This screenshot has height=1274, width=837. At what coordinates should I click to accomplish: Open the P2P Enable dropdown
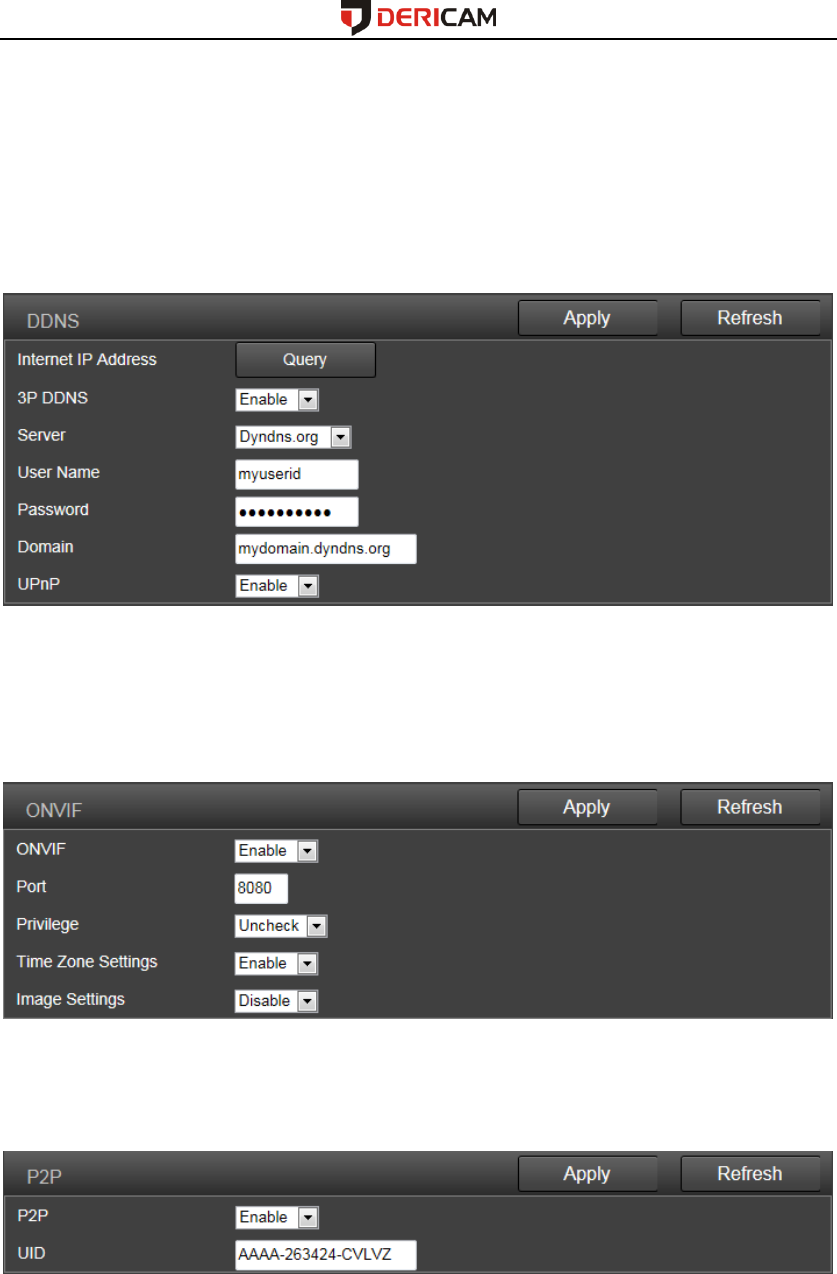[x=277, y=1218]
